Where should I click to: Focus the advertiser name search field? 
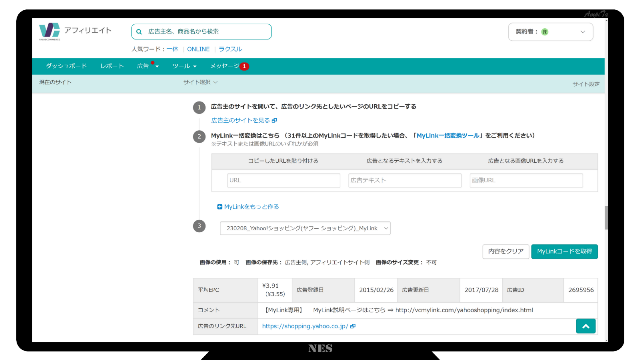201,31
